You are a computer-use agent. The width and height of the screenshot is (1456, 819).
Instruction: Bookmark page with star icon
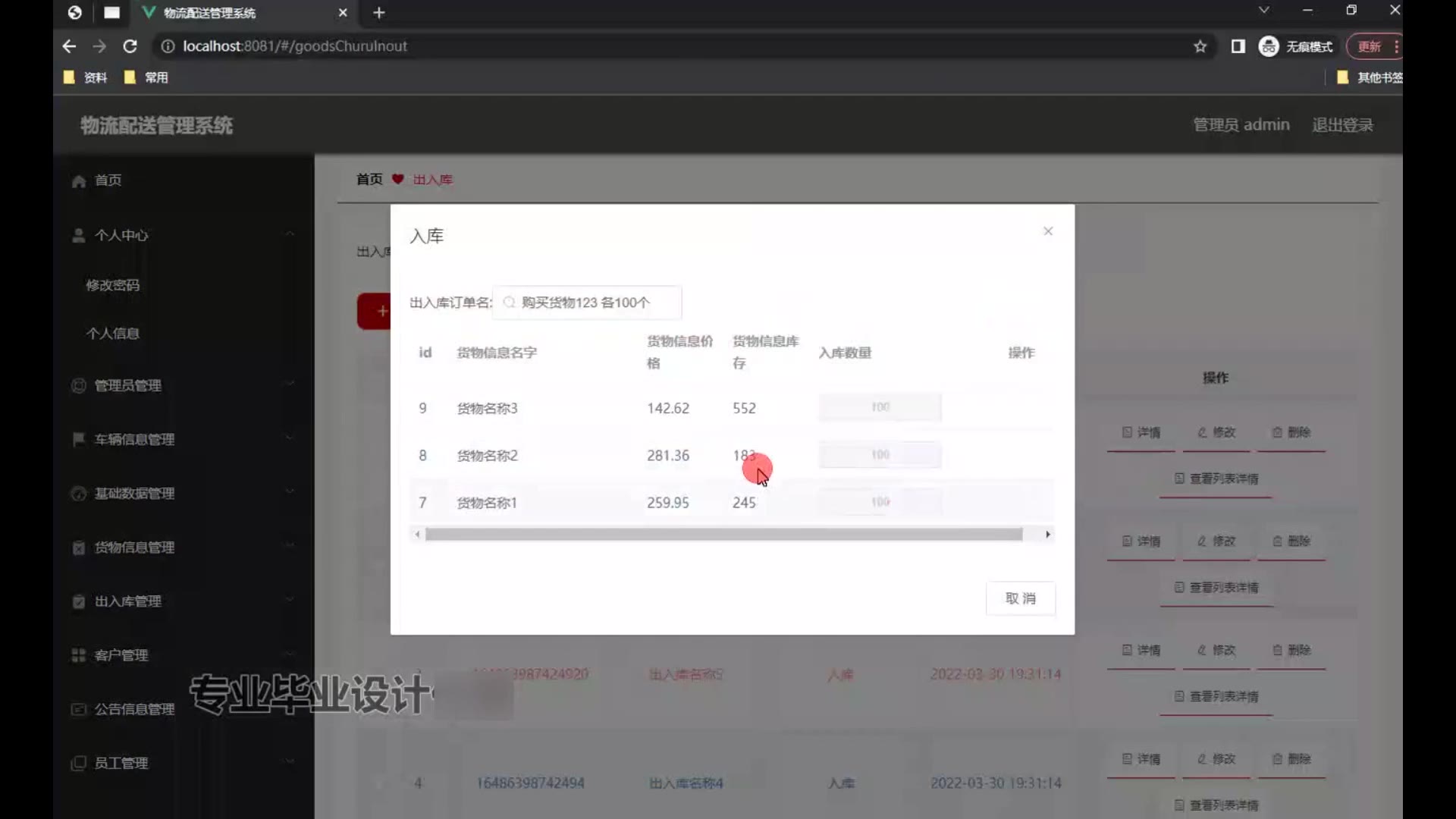(x=1200, y=46)
